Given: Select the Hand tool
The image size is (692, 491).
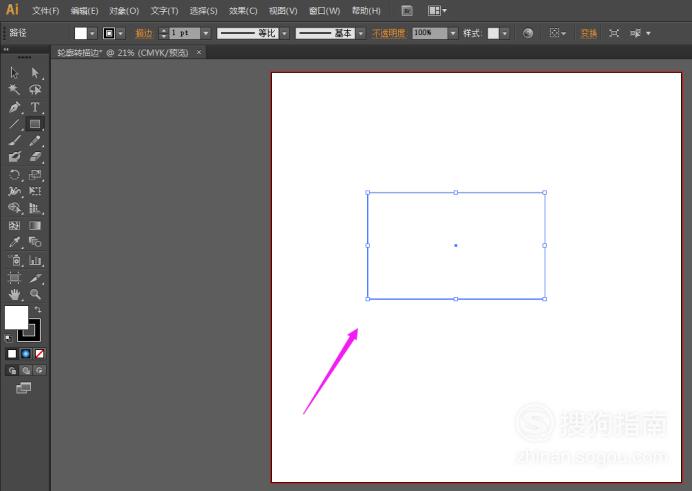Looking at the screenshot, I should pos(15,295).
